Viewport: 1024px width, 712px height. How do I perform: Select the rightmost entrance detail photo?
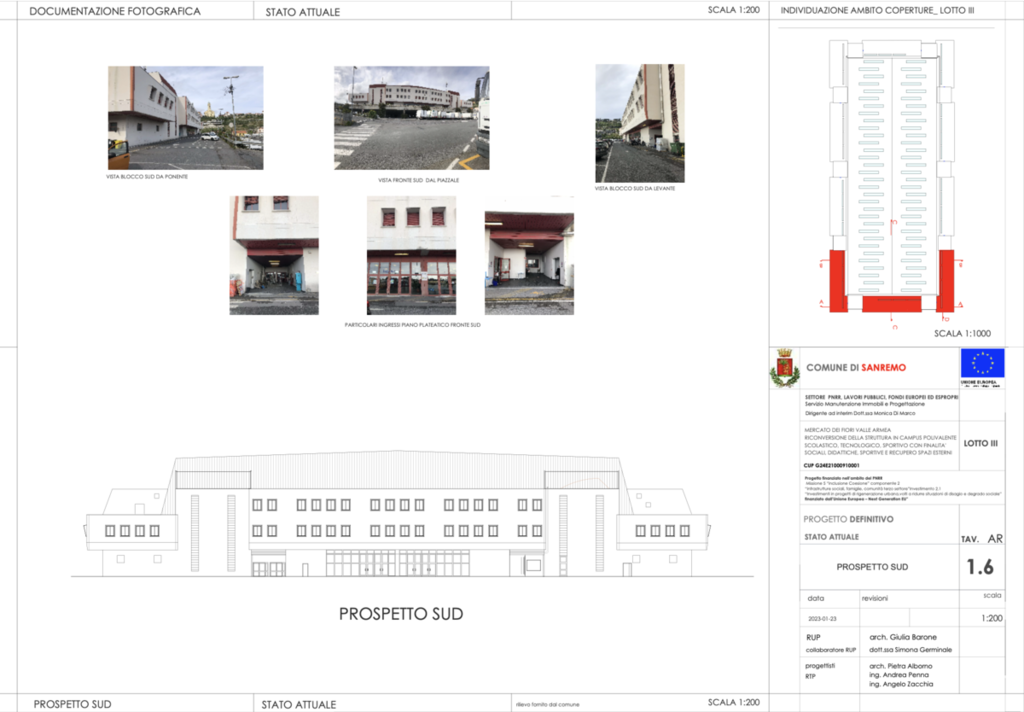pyautogui.click(x=529, y=262)
